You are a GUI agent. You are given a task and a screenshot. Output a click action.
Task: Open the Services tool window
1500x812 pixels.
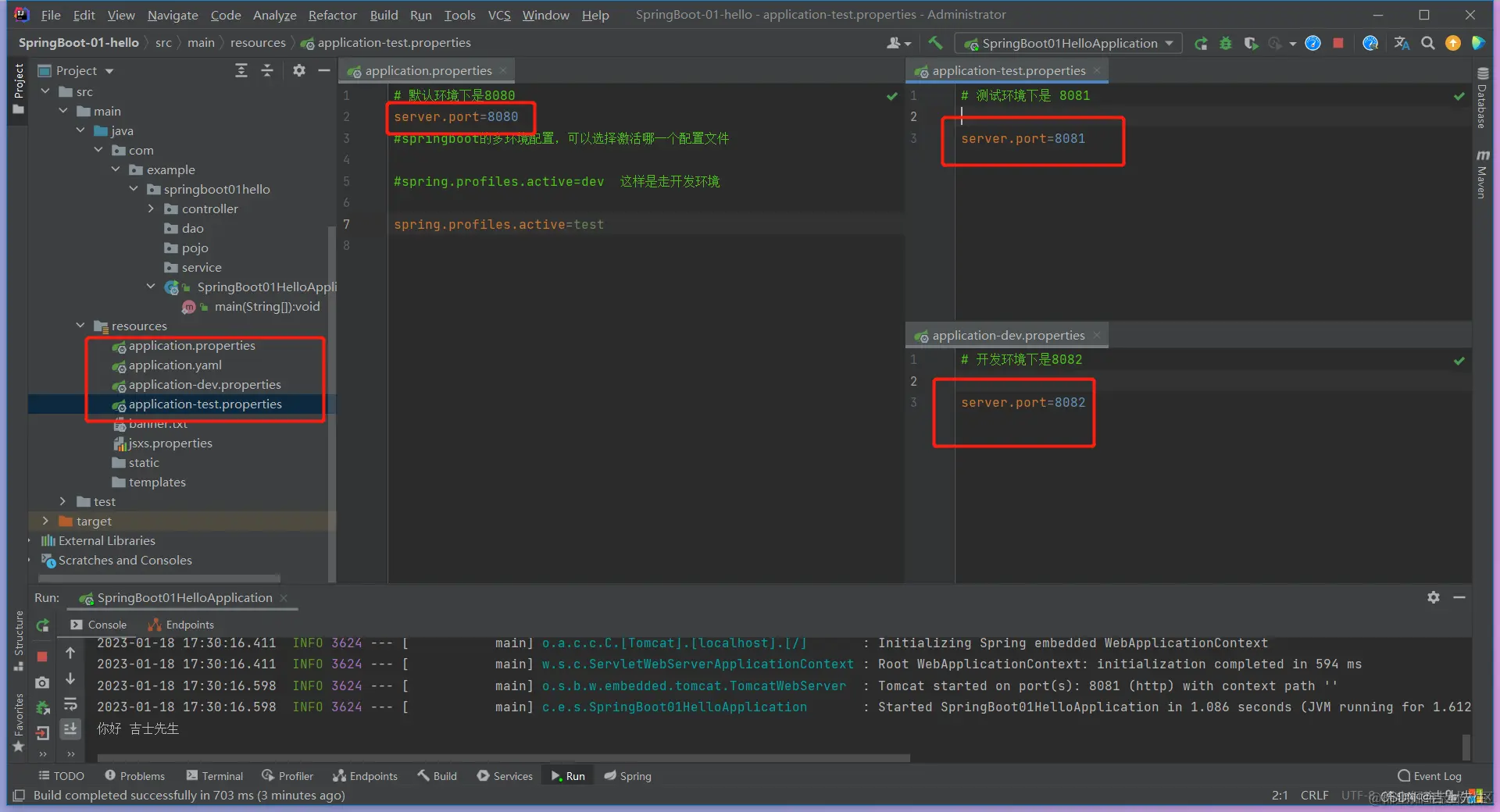pyautogui.click(x=505, y=776)
